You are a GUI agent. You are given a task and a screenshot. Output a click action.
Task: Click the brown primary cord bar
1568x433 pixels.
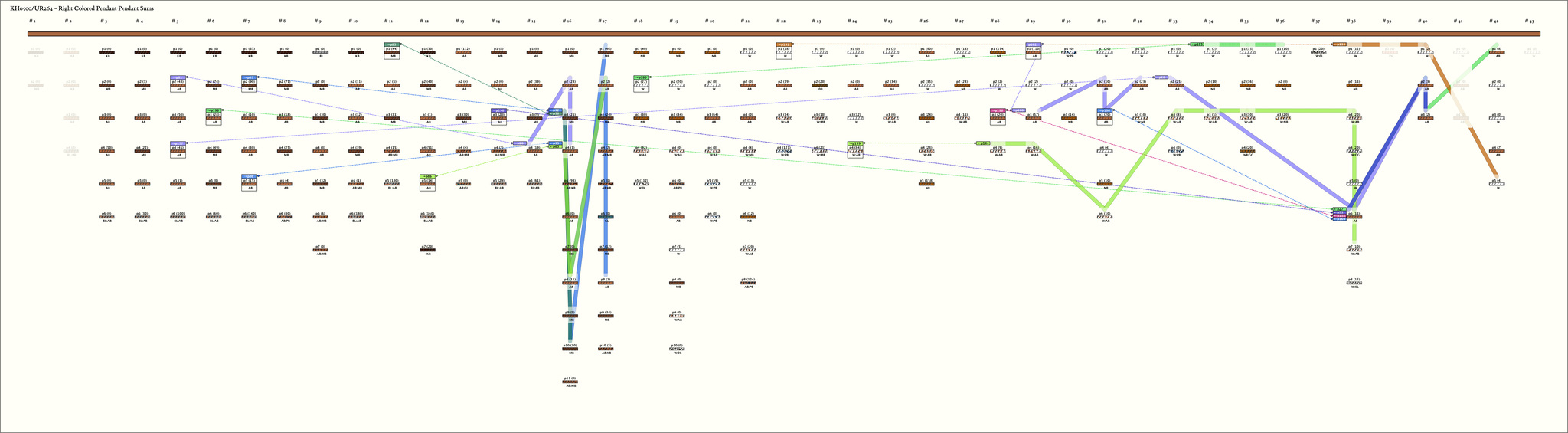point(782,34)
